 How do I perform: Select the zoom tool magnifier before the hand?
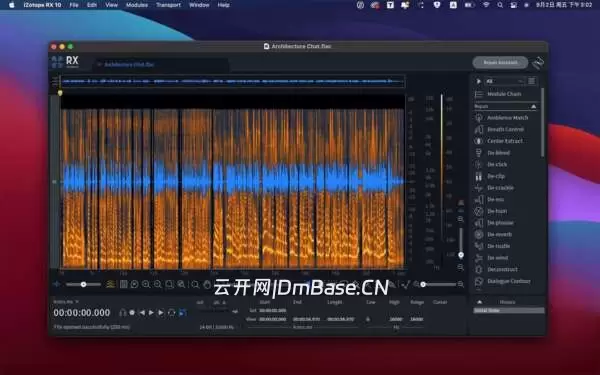[195, 284]
